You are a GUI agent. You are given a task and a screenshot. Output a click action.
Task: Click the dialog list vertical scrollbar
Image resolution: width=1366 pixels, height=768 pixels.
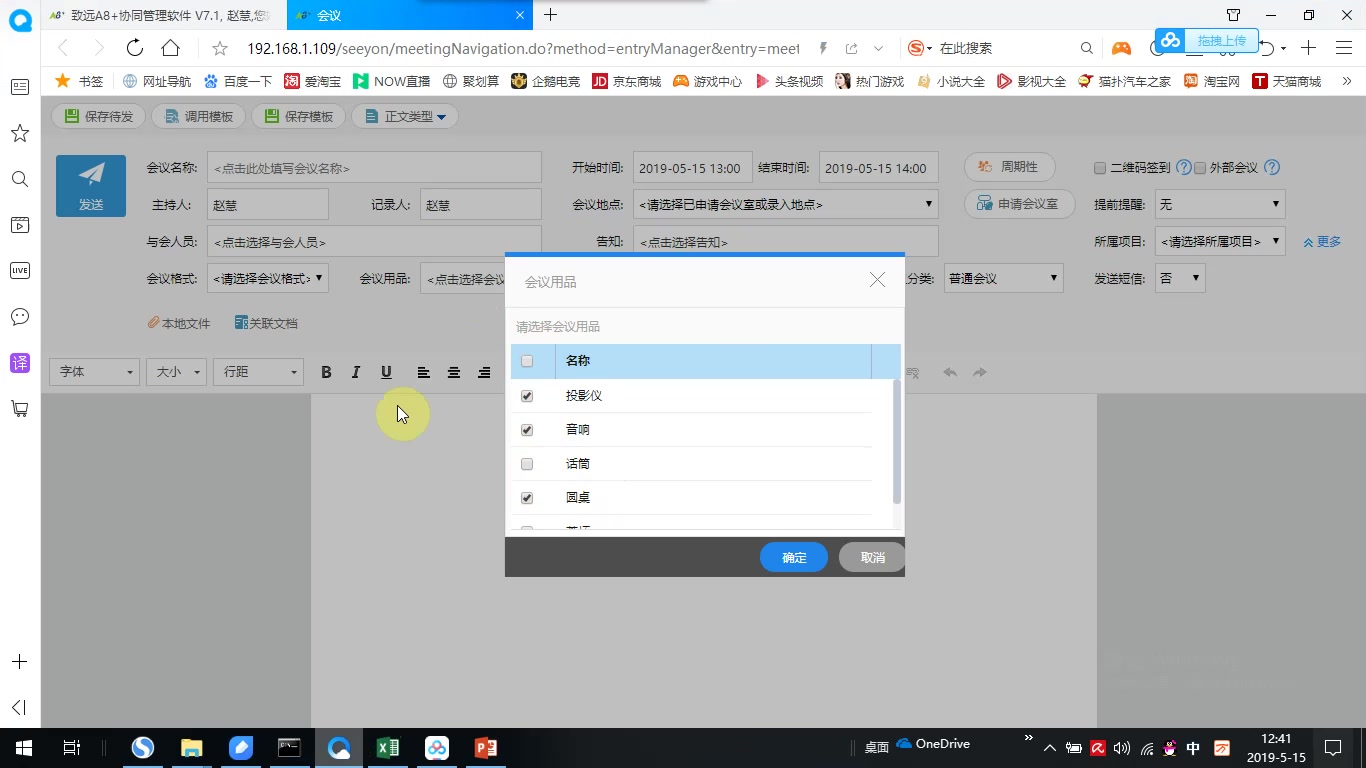pyautogui.click(x=896, y=442)
